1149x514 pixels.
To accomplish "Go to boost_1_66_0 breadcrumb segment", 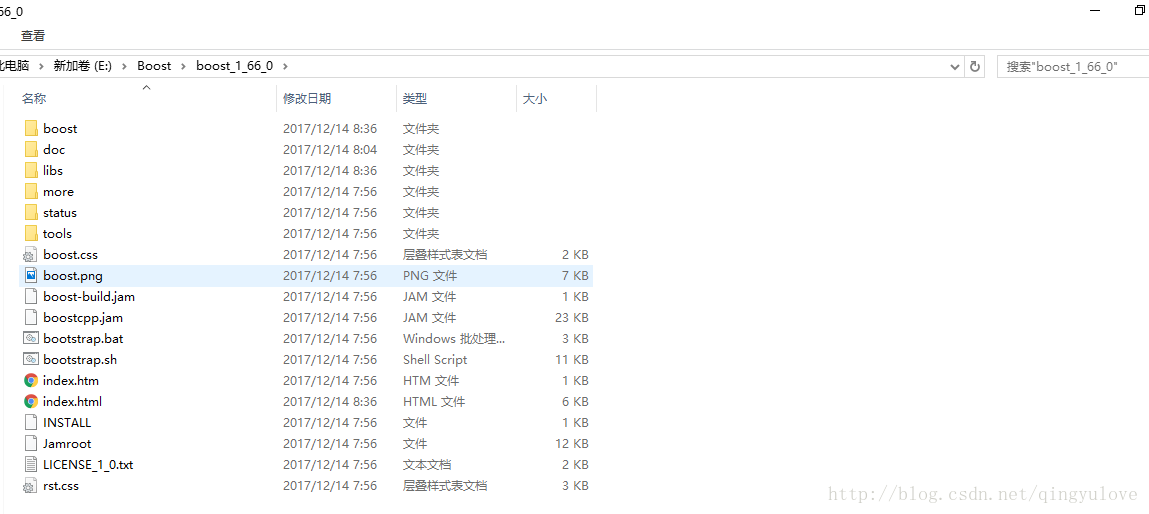I will [x=234, y=66].
